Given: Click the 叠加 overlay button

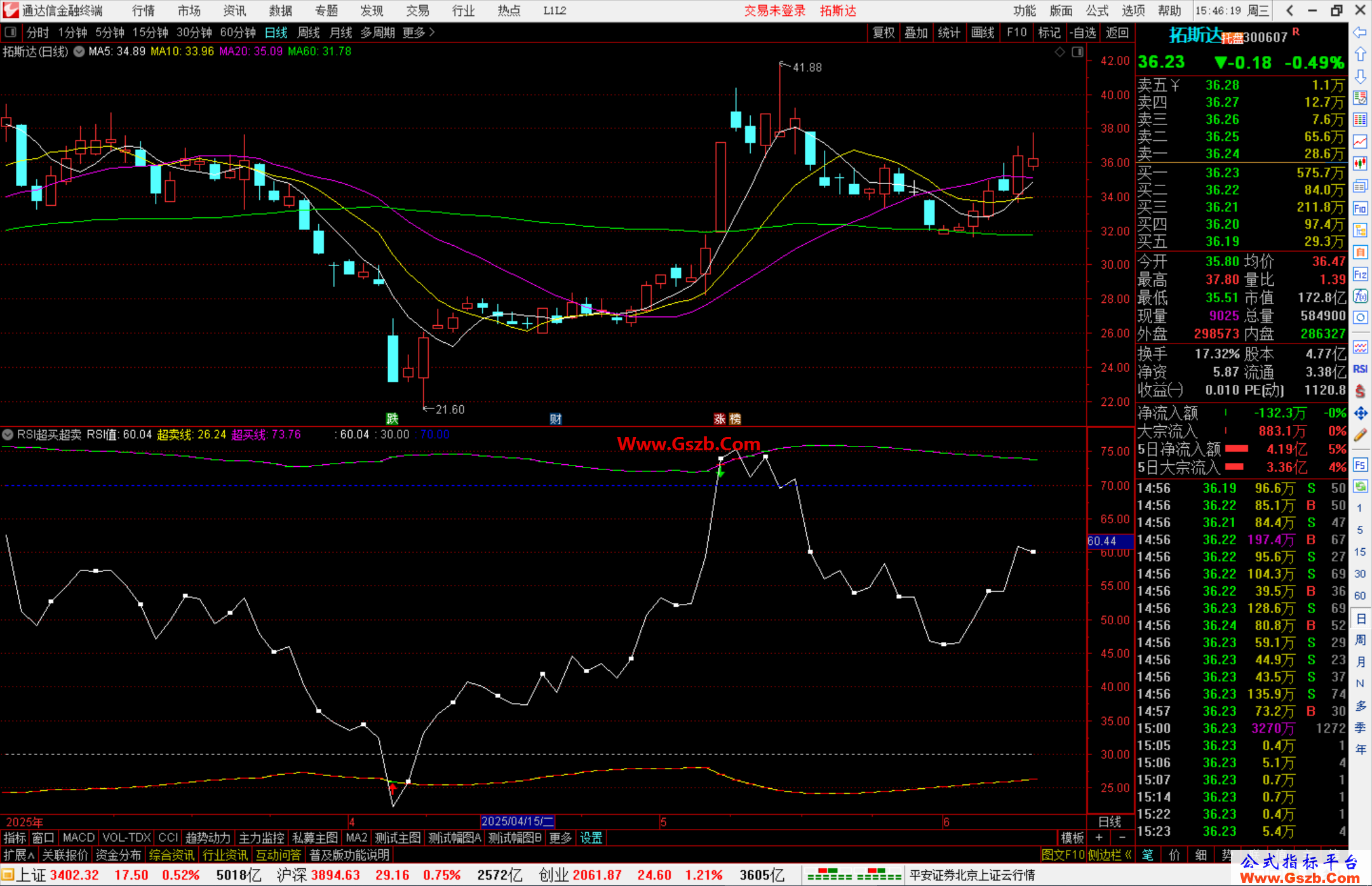Looking at the screenshot, I should pos(917,32).
